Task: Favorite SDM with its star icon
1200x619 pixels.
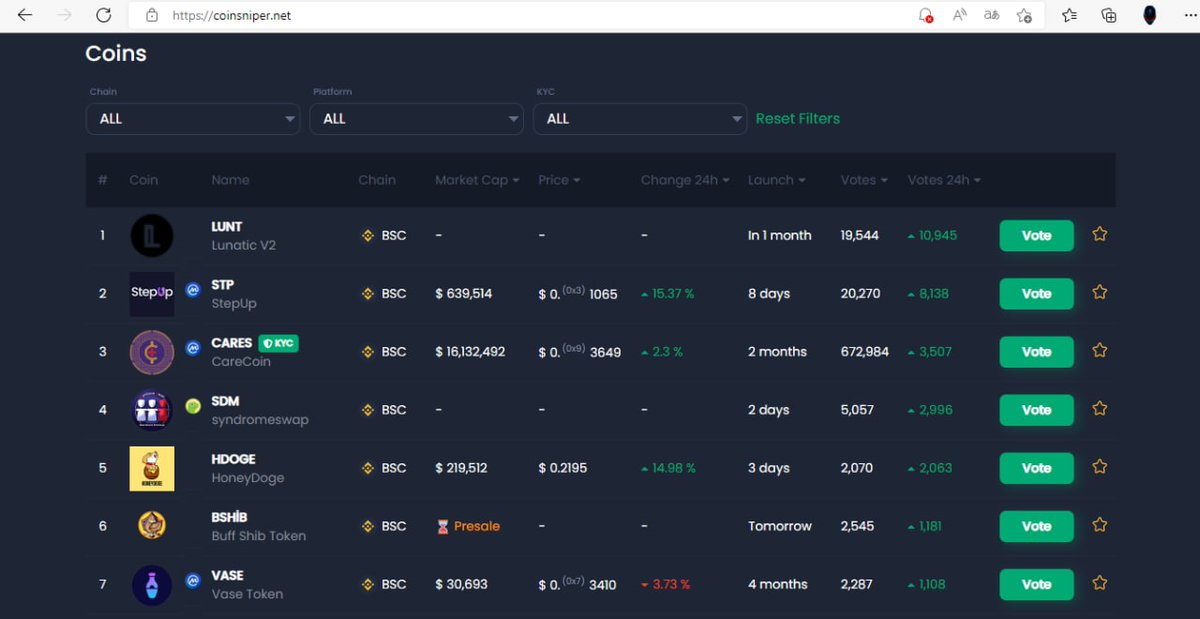Action: 1100,408
